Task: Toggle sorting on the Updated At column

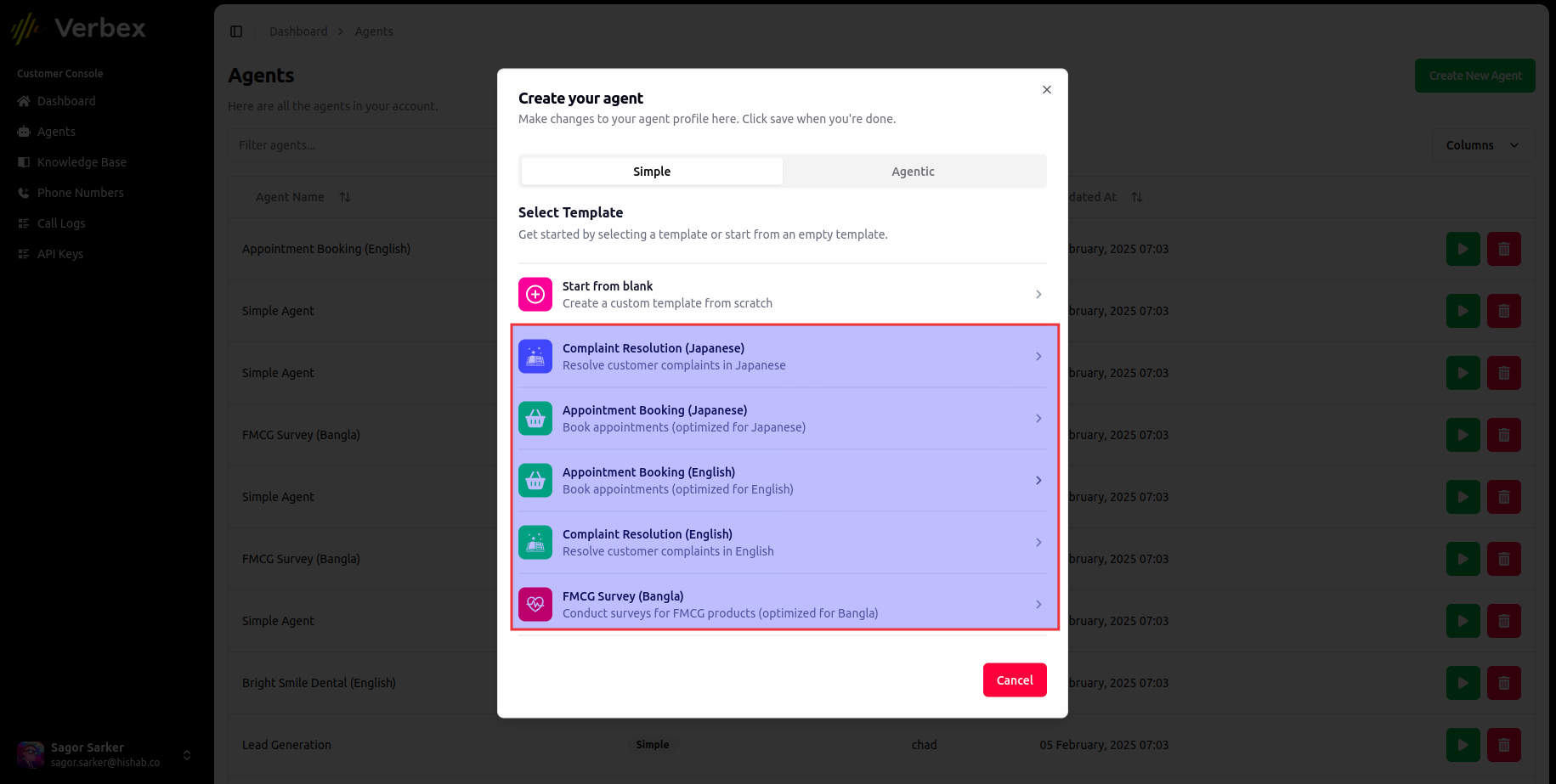Action: (x=1137, y=196)
